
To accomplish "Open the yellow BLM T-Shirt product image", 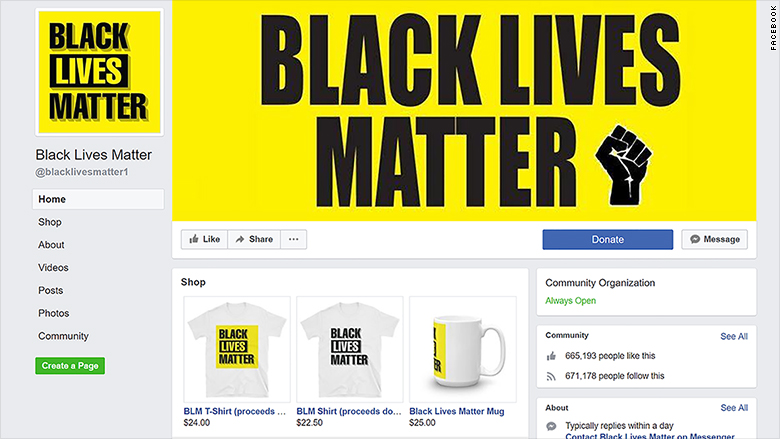I will (237, 349).
